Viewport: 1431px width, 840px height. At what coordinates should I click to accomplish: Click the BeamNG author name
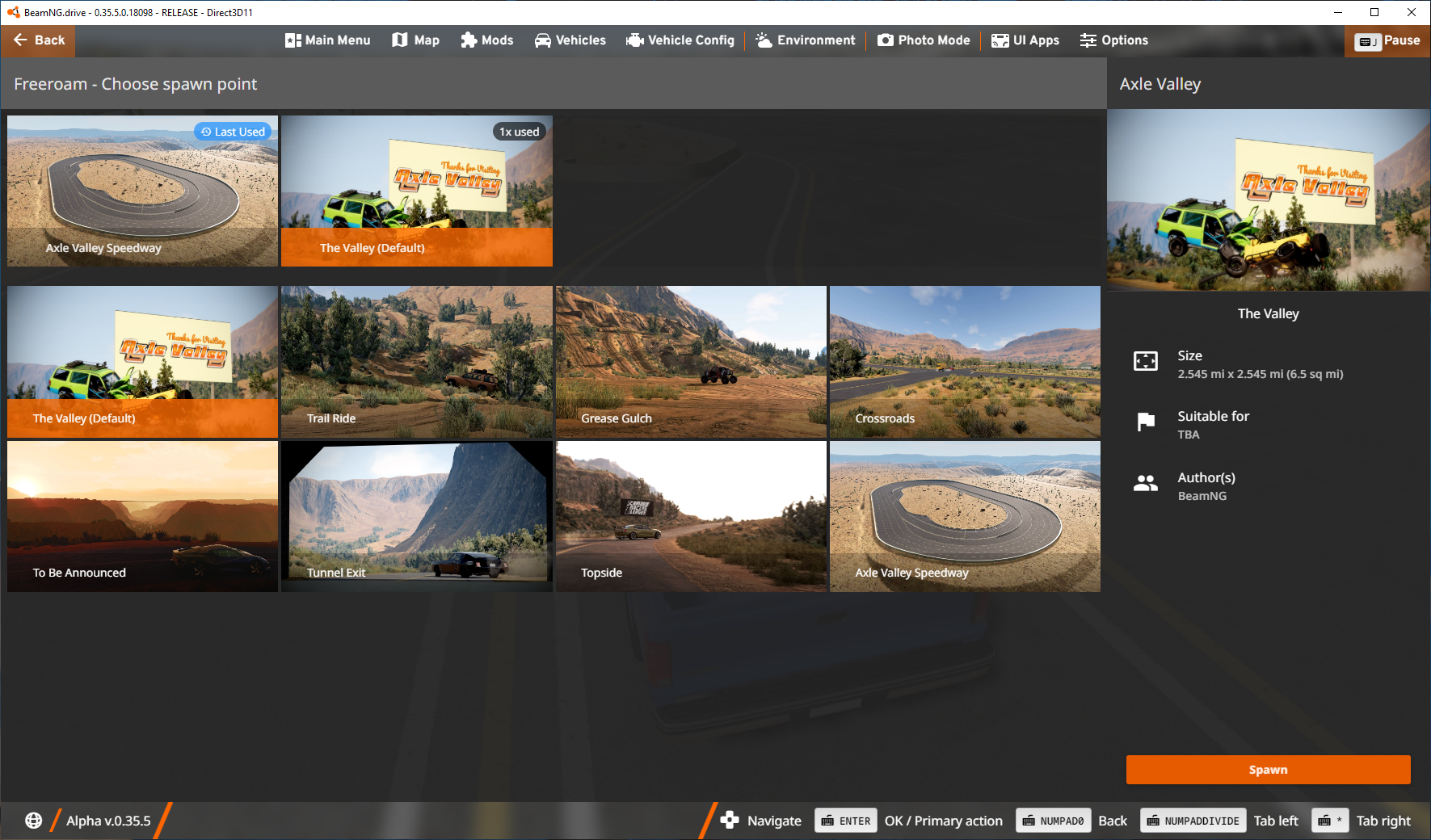click(x=1202, y=496)
